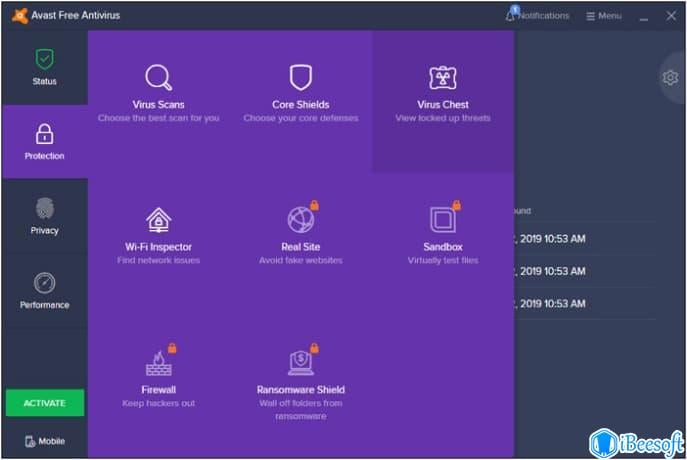The height and width of the screenshot is (460, 687).
Task: Click "Find network issues" description
Action: point(158,260)
